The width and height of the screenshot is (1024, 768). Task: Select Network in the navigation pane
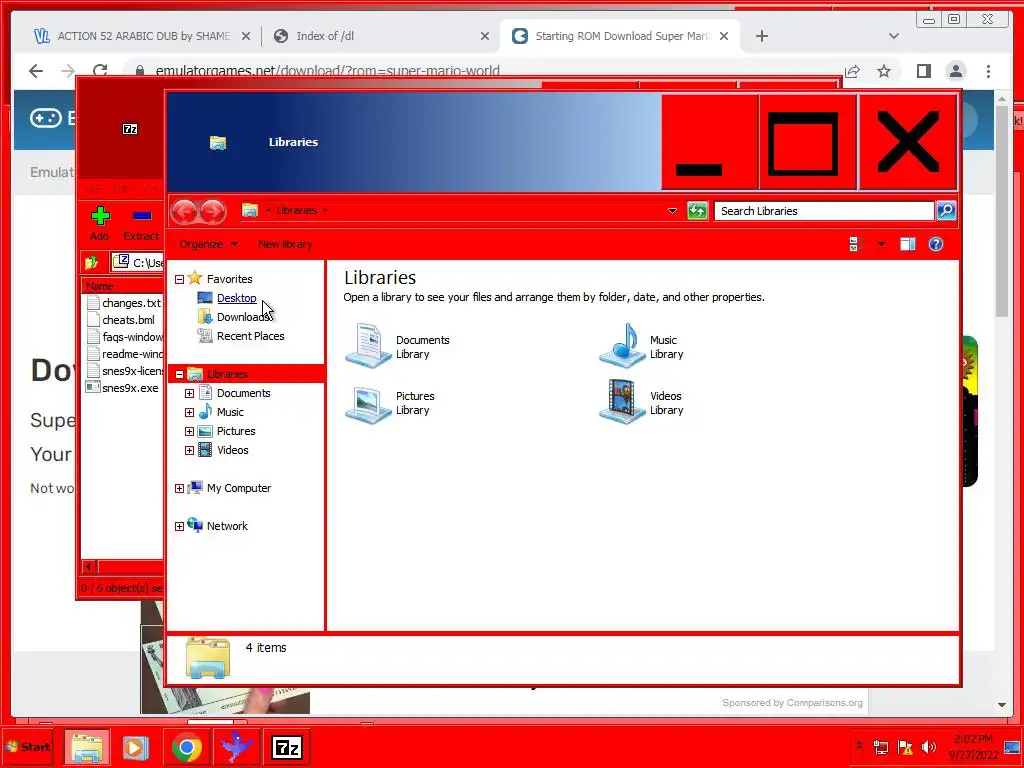(x=227, y=526)
